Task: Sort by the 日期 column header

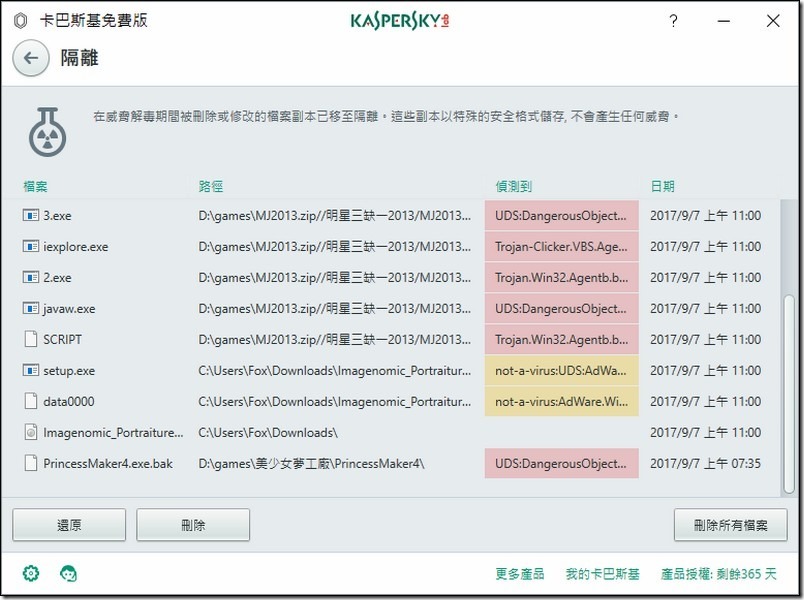Action: pyautogui.click(x=662, y=186)
